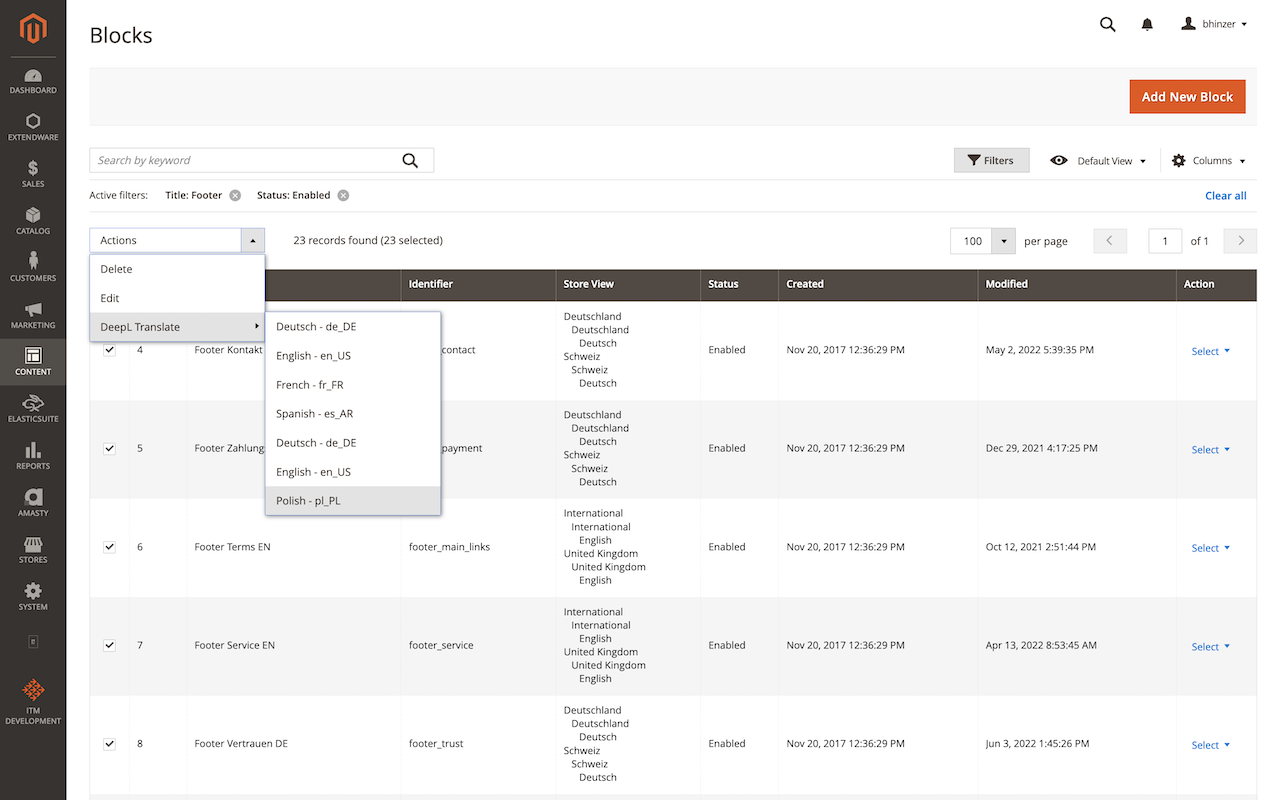Open the Amasty sidebar menu
1280x800 pixels.
pyautogui.click(x=33, y=504)
